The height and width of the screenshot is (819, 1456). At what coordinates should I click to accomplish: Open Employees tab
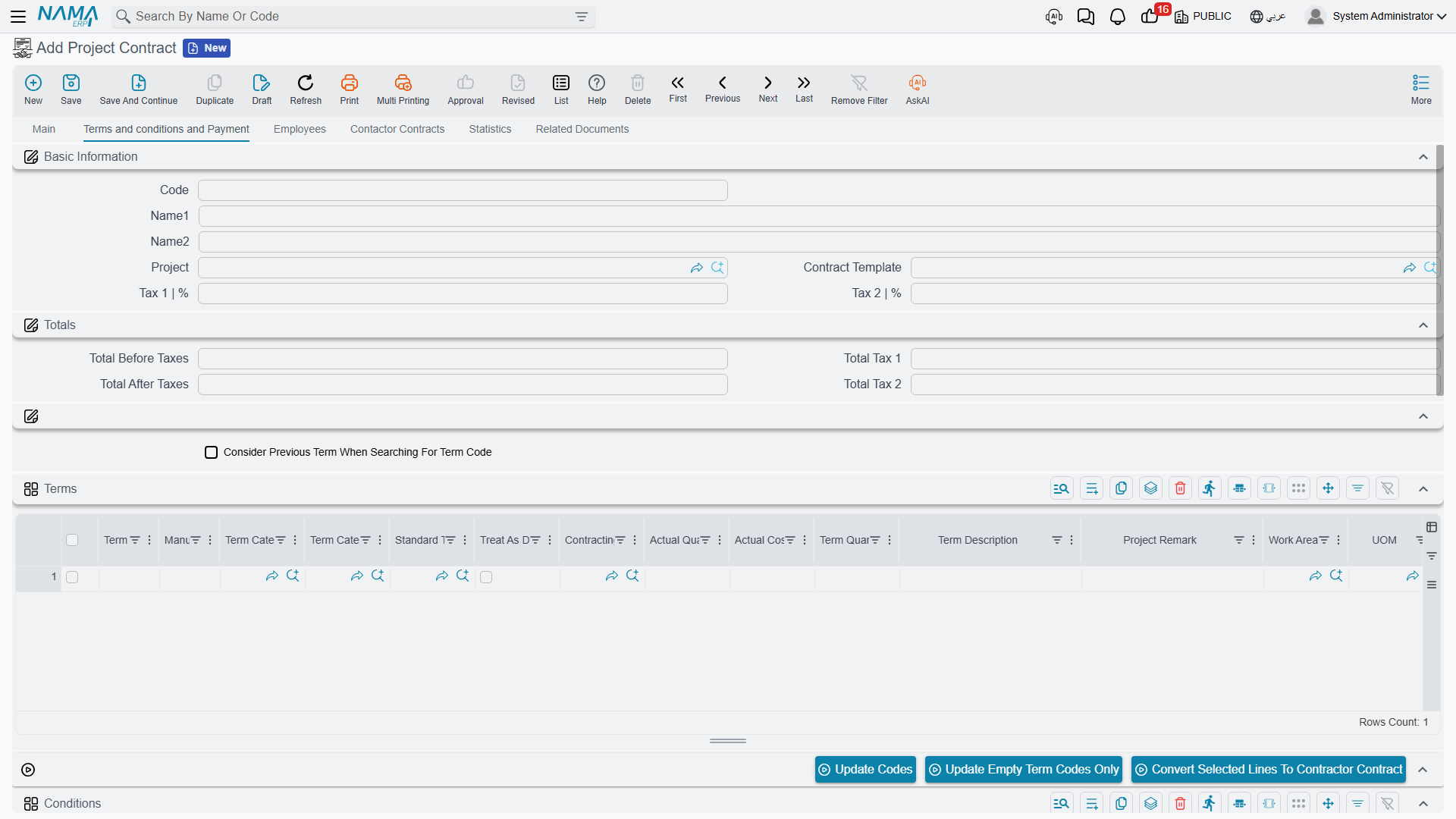click(x=300, y=129)
